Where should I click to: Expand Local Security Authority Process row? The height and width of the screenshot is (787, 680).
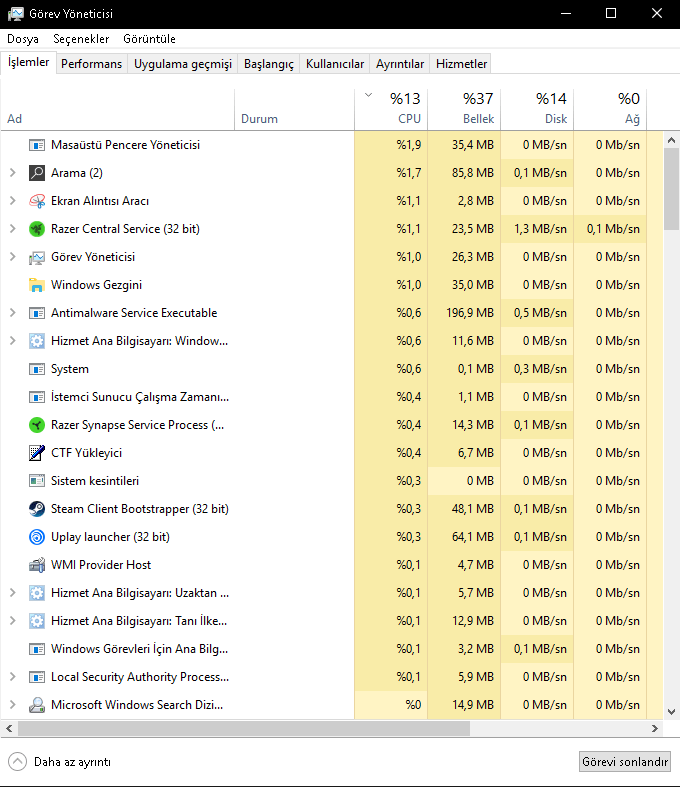[x=13, y=677]
